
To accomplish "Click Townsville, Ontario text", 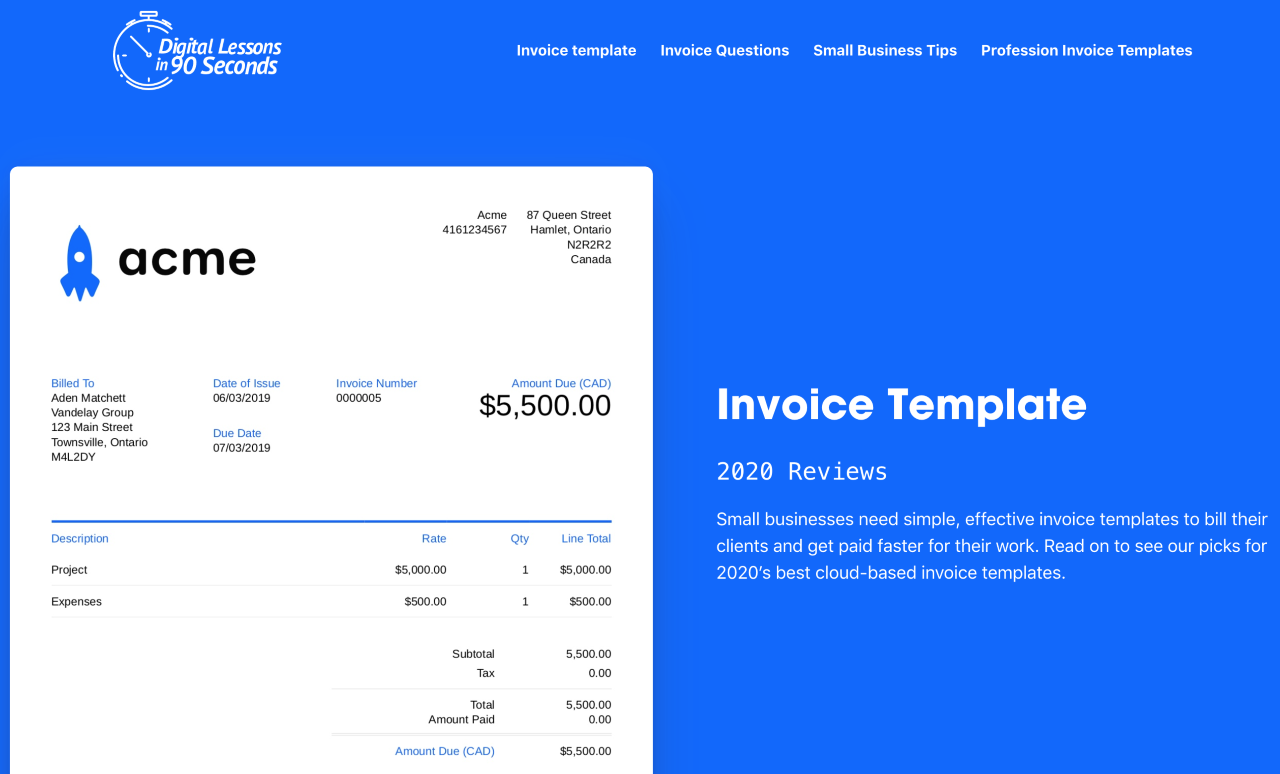I will click(99, 442).
